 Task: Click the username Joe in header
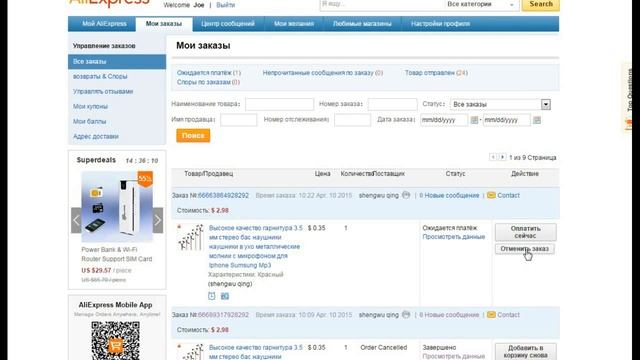(199, 5)
